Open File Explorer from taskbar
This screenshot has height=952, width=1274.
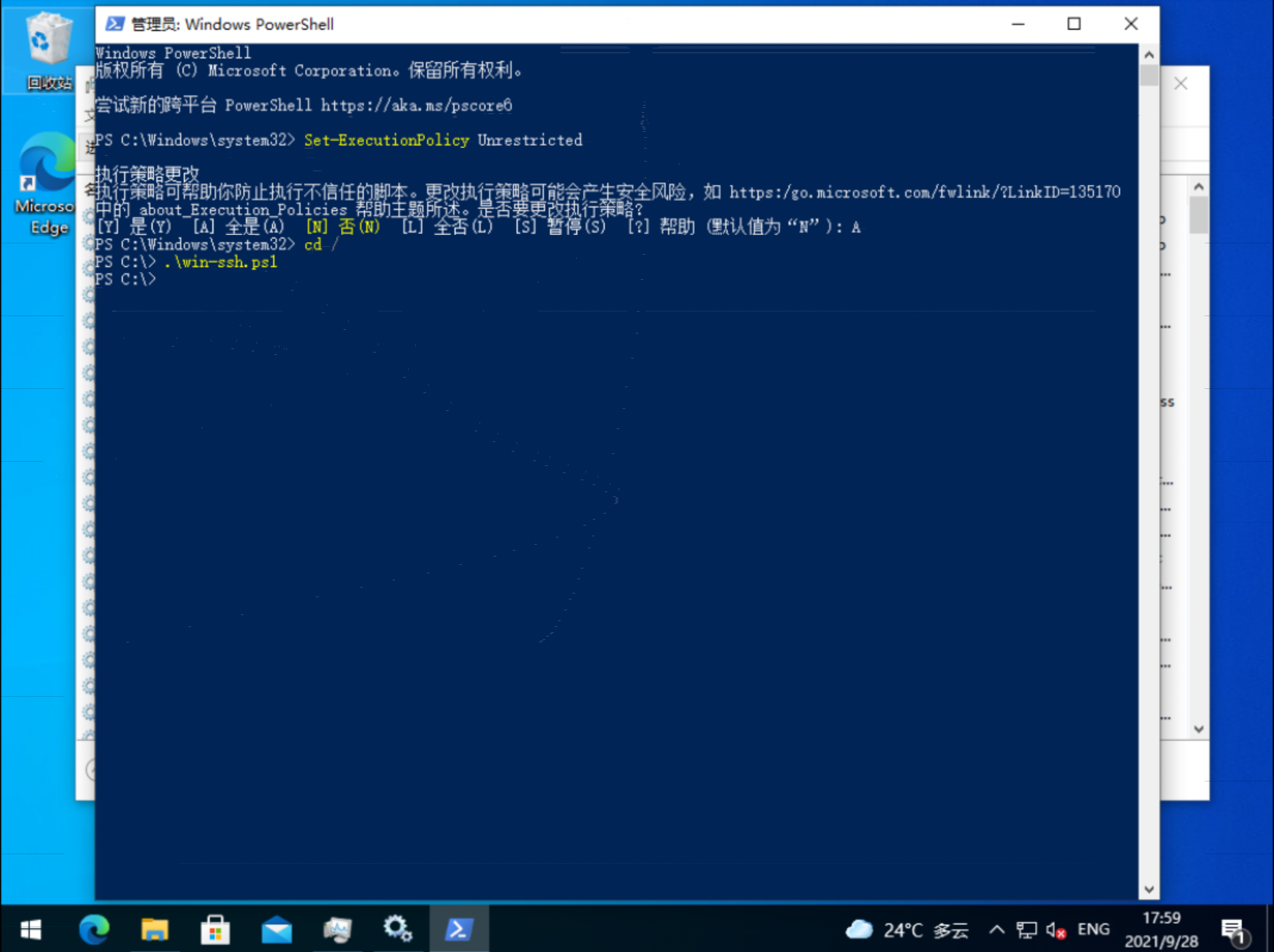pyautogui.click(x=154, y=930)
